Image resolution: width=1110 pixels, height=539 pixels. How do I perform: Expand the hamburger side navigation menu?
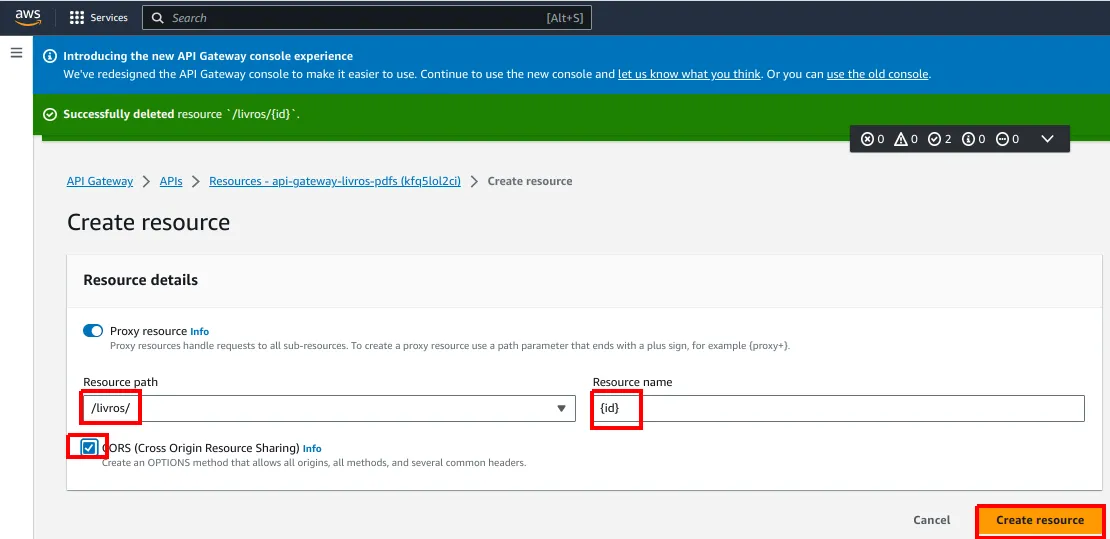(16, 53)
